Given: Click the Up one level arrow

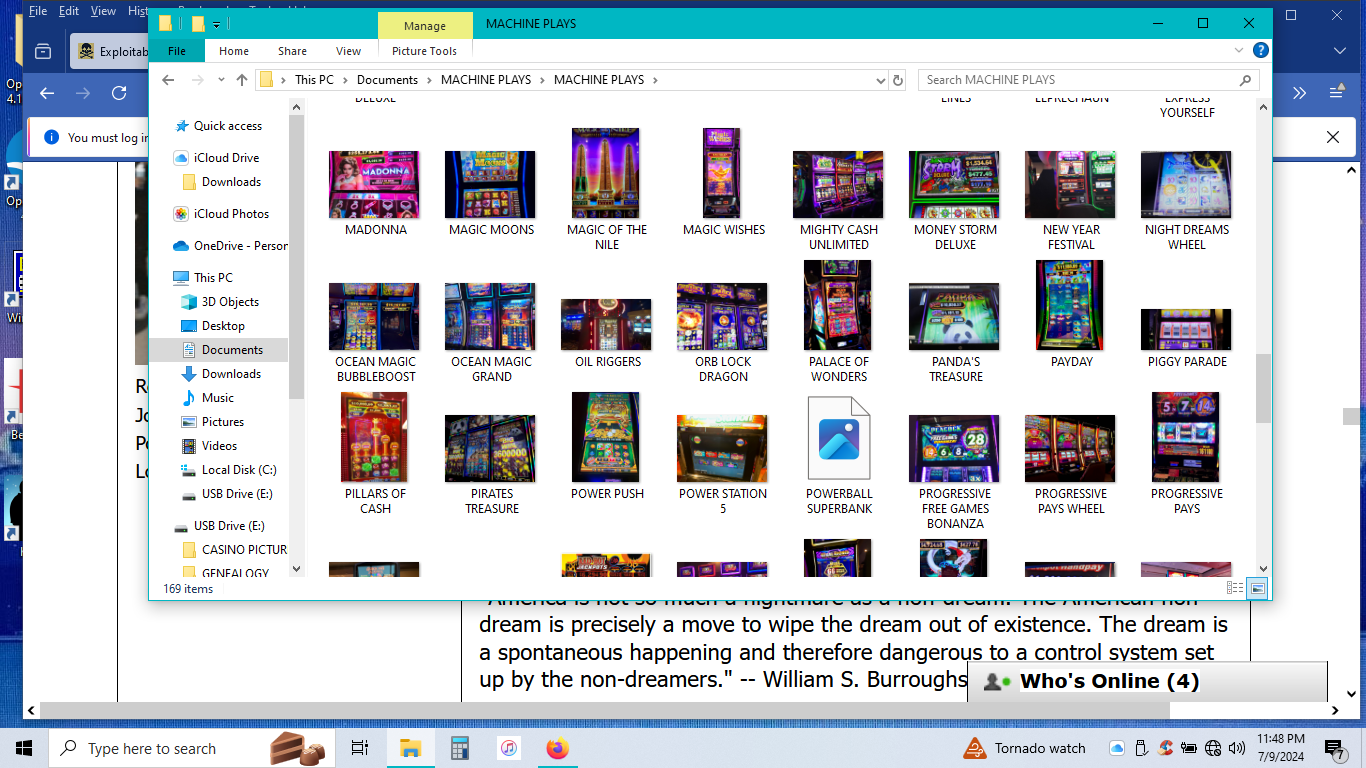Looking at the screenshot, I should 242,80.
